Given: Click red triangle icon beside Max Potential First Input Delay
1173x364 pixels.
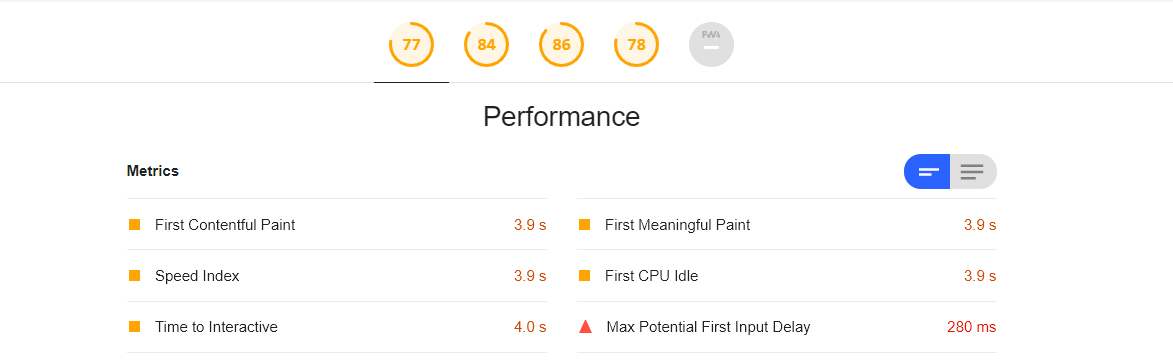Looking at the screenshot, I should click(586, 327).
